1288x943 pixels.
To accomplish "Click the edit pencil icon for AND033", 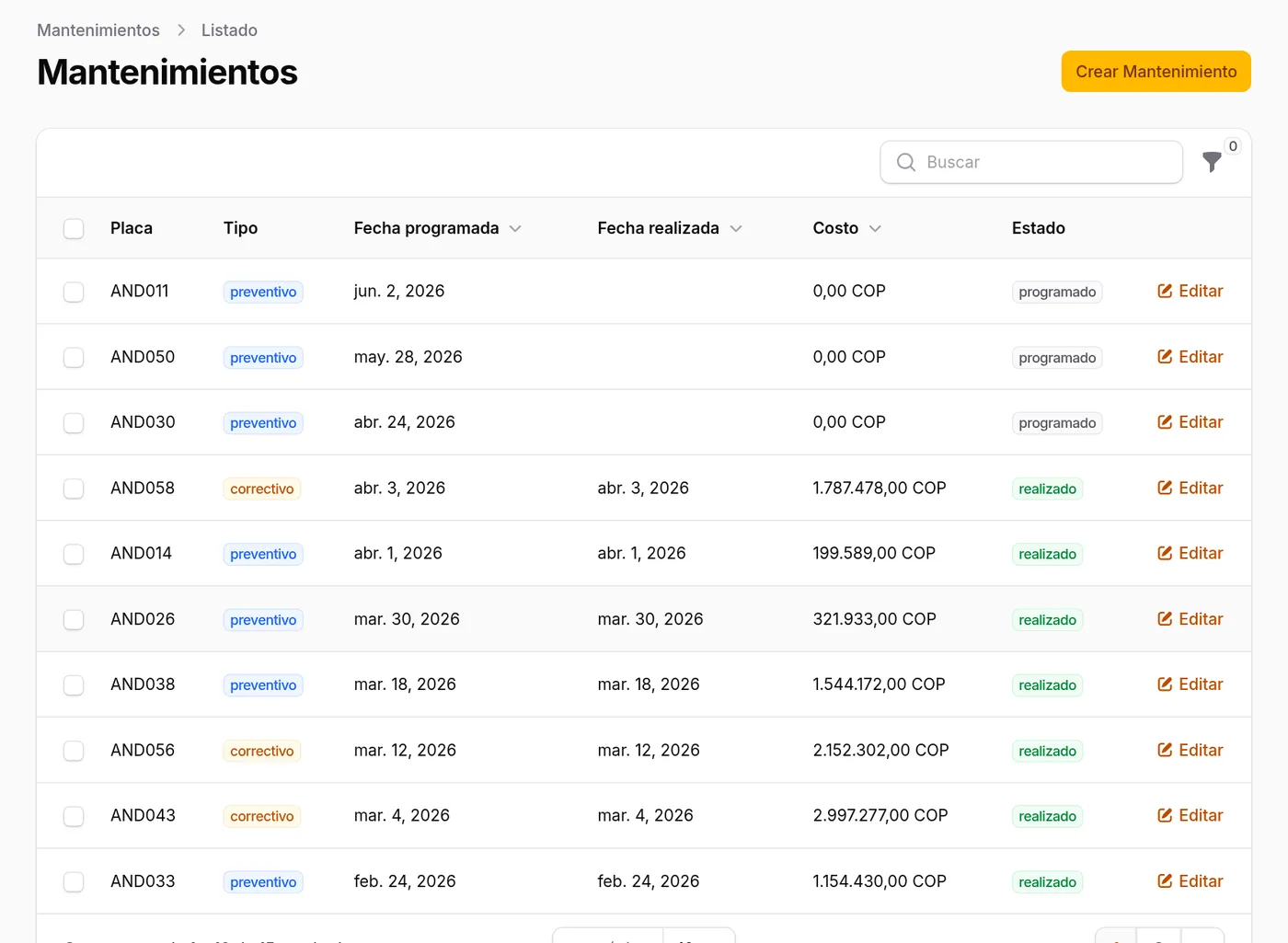I will (x=1165, y=881).
